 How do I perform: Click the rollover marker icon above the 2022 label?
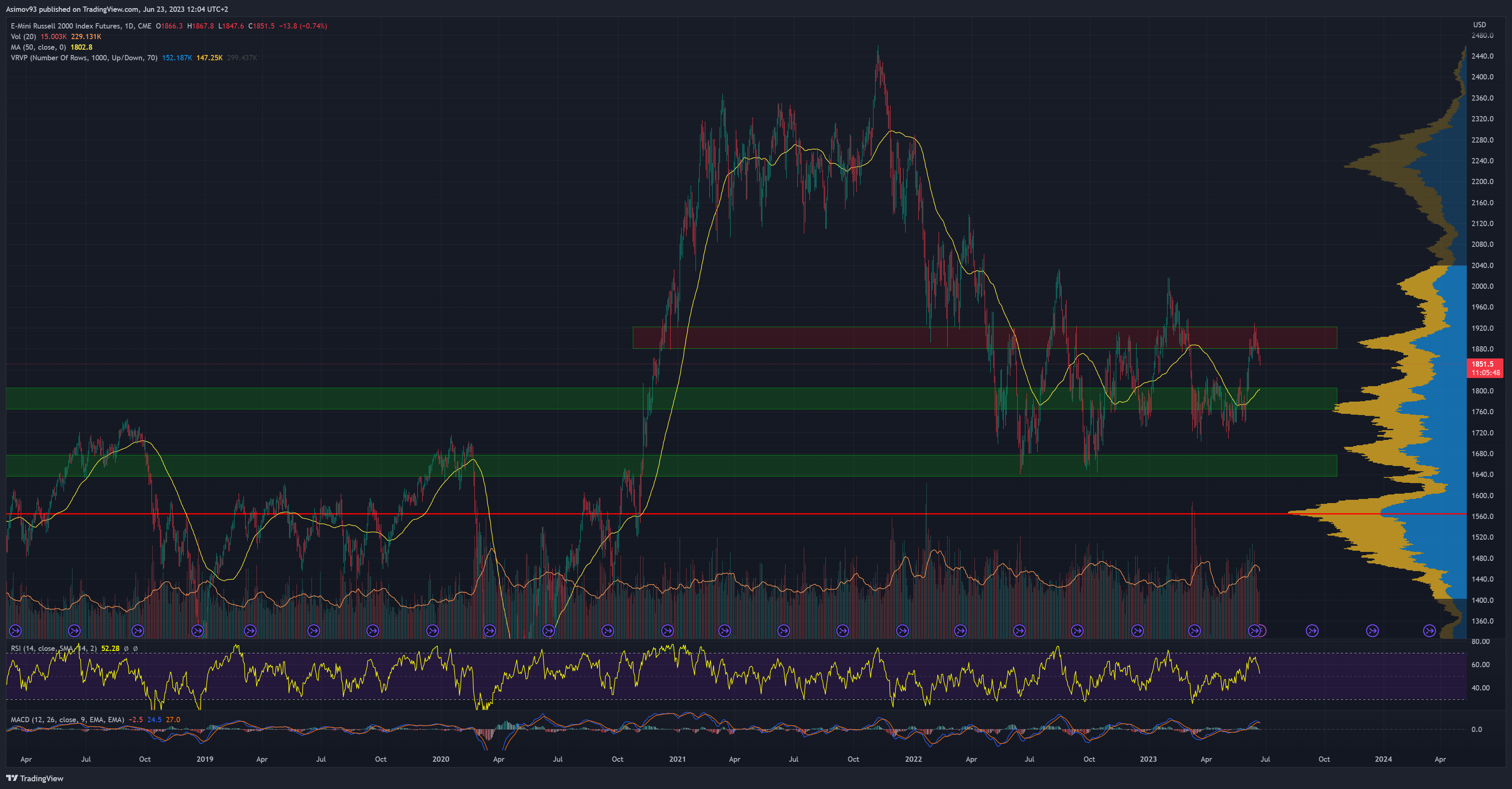click(x=902, y=631)
